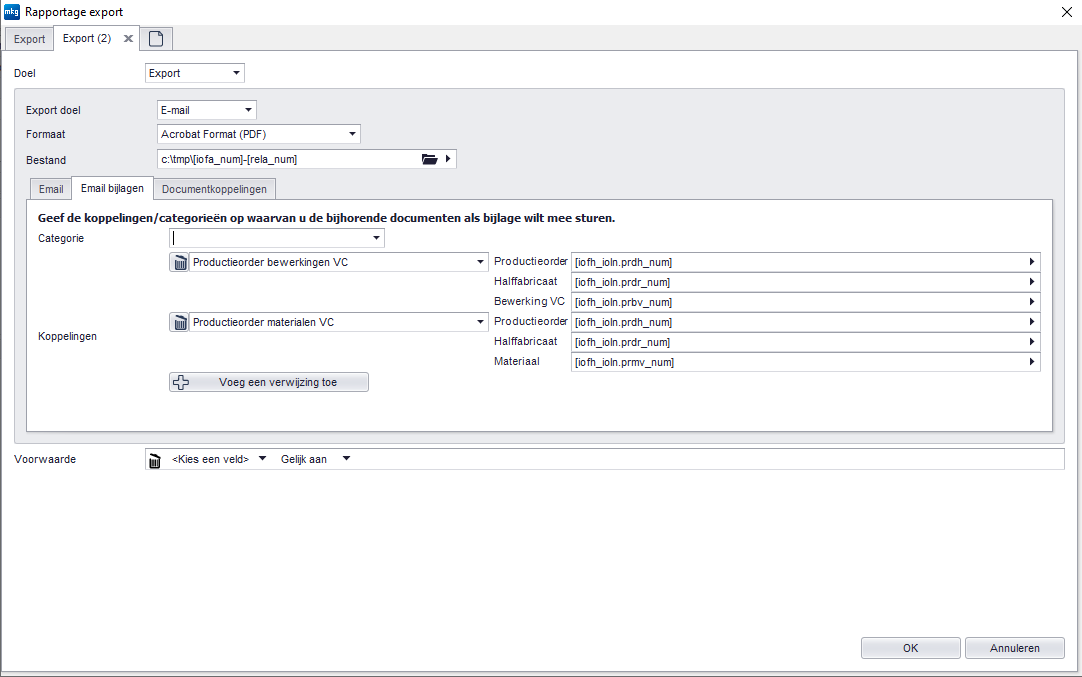Click the mkg application logo icon
The image size is (1082, 677).
tap(12, 12)
